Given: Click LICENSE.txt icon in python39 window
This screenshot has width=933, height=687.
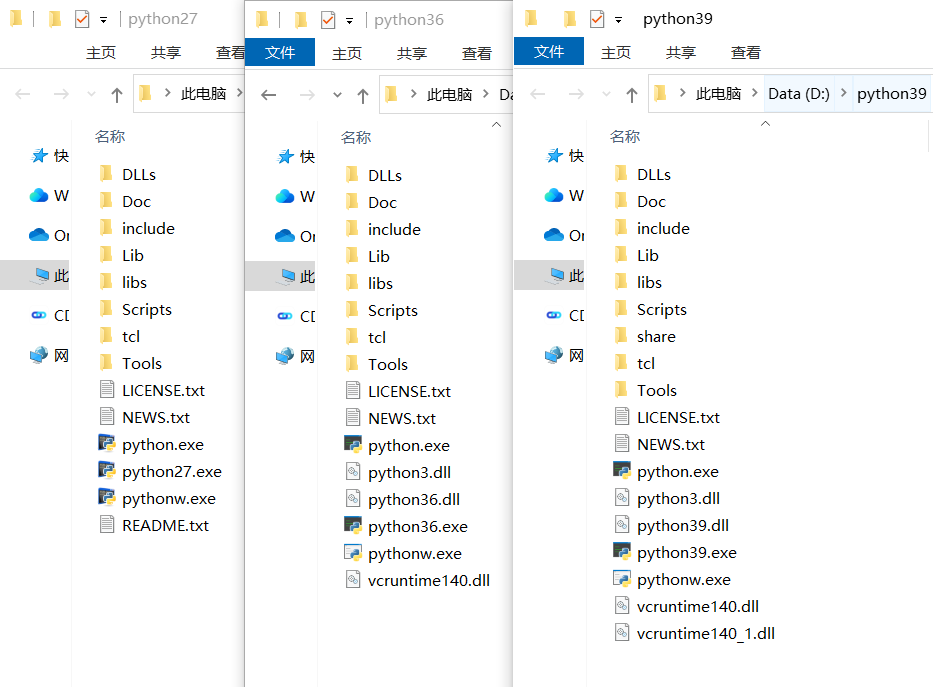Looking at the screenshot, I should (622, 416).
